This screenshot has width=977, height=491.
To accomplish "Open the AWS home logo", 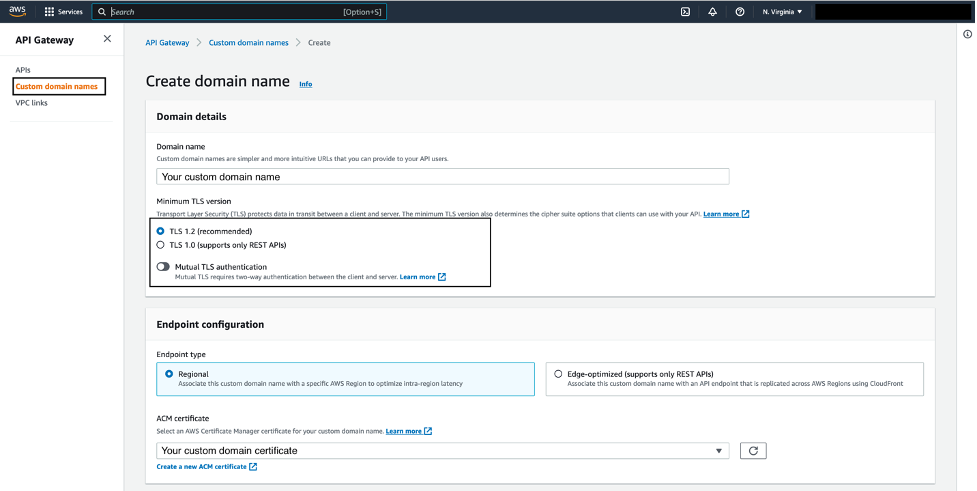I will point(17,11).
